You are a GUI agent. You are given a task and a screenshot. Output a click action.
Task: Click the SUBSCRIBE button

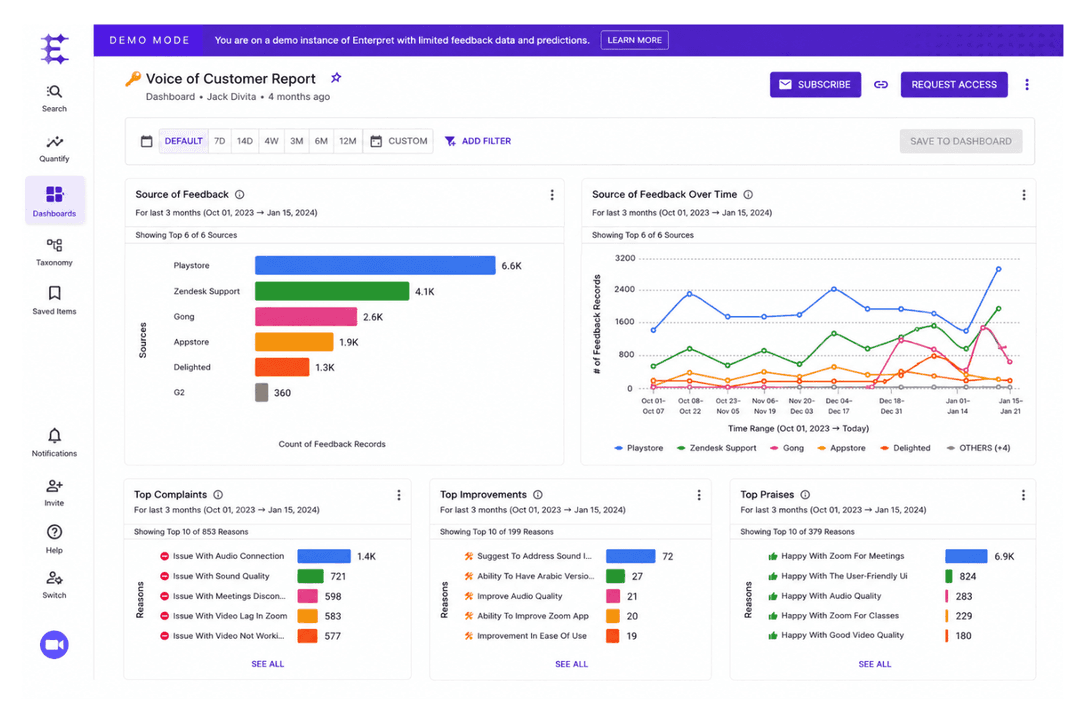816,85
